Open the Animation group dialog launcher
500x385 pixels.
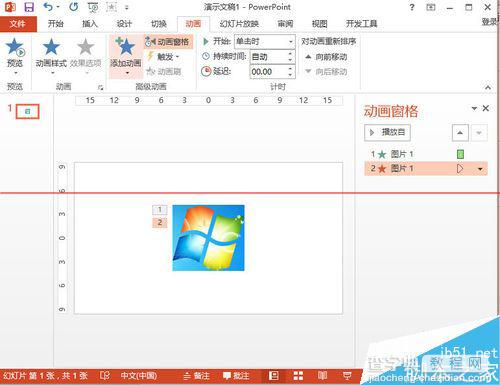click(x=100, y=88)
